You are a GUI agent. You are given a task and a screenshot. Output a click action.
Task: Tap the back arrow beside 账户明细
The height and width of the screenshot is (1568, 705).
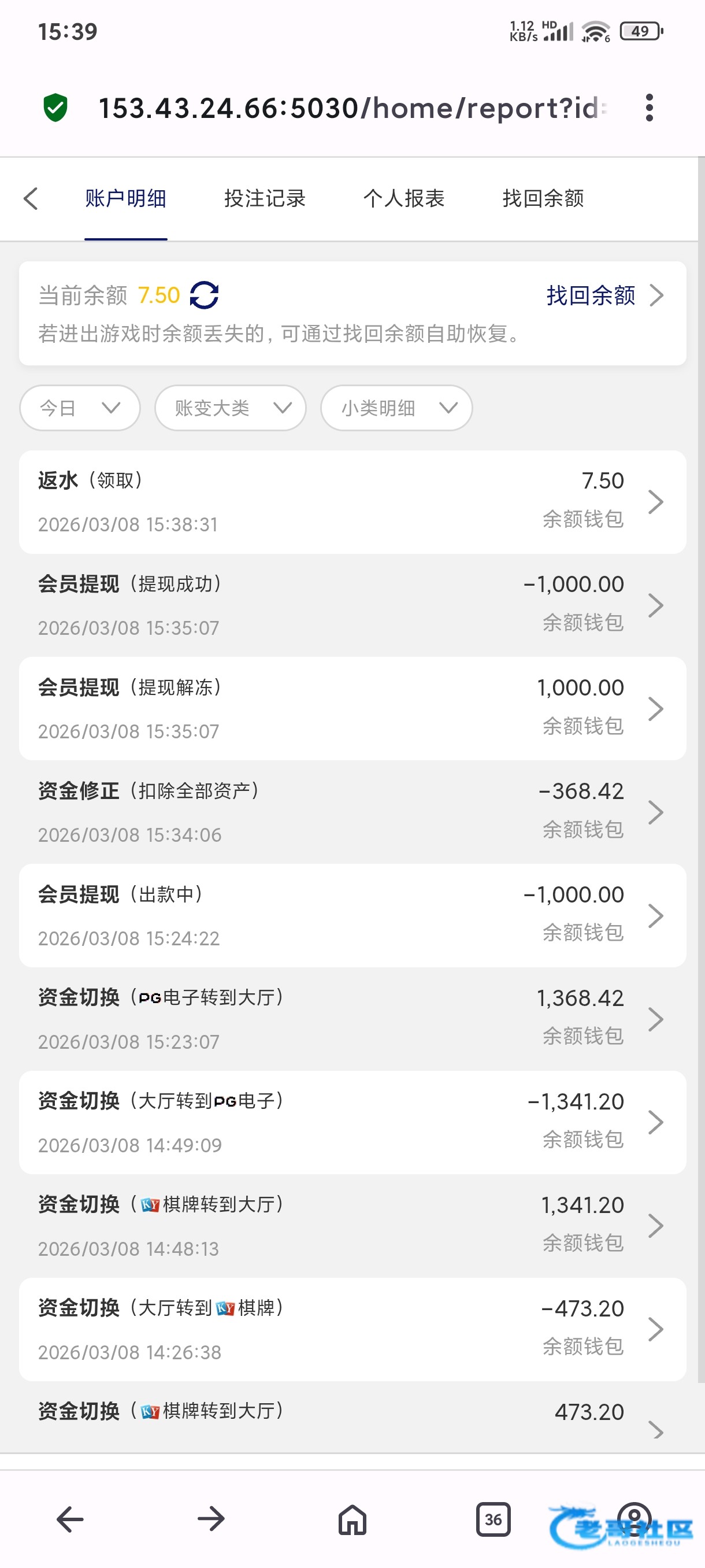31,198
